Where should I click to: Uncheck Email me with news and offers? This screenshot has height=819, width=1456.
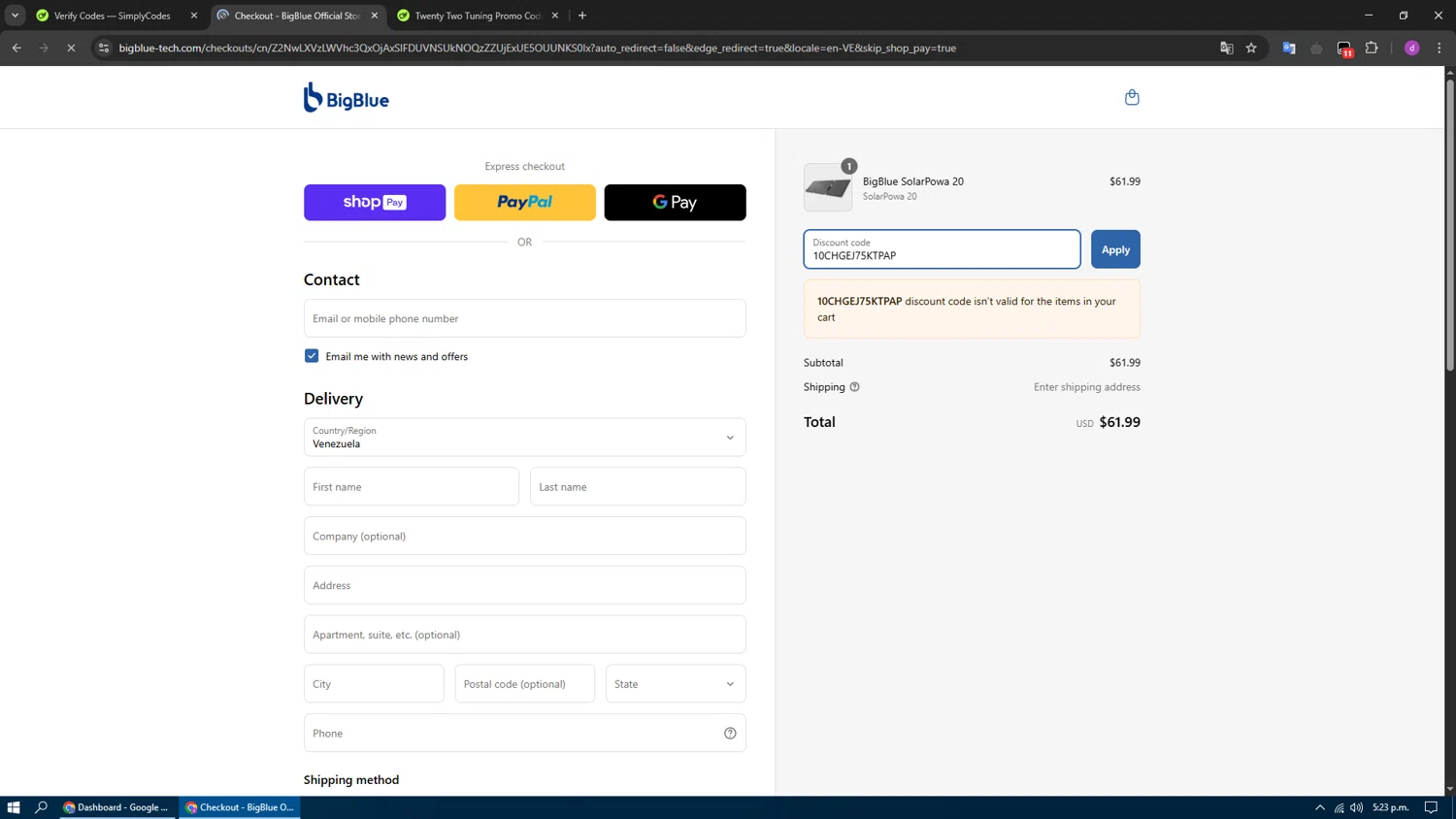[x=312, y=356]
